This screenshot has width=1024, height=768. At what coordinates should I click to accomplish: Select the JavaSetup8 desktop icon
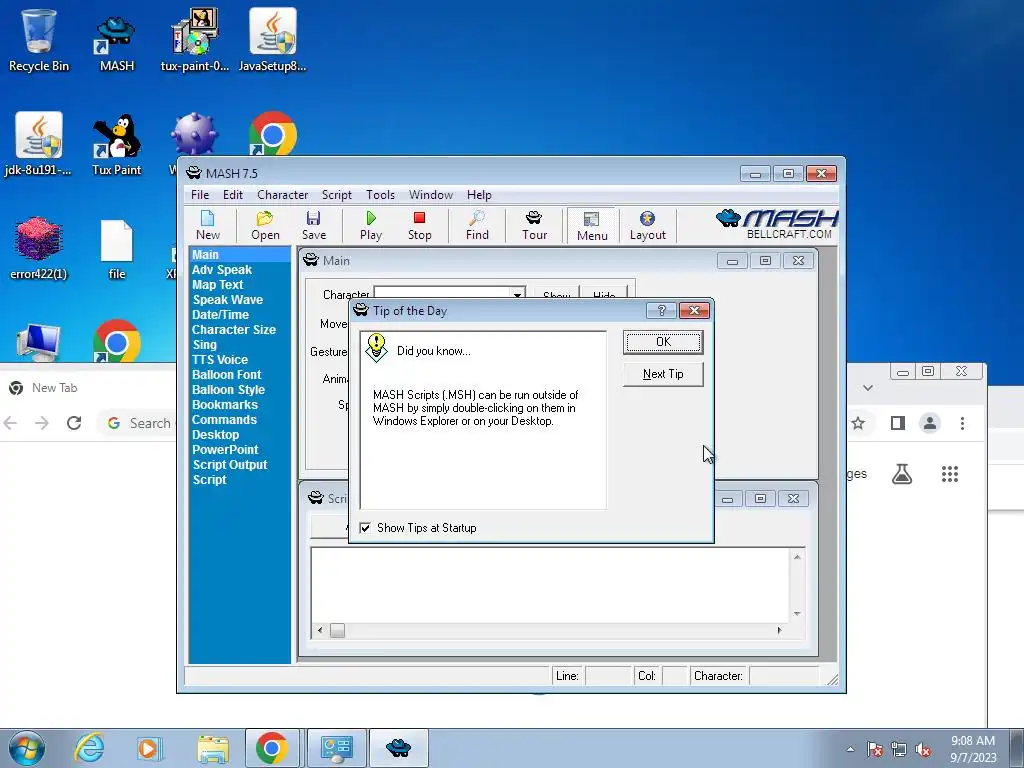click(272, 40)
